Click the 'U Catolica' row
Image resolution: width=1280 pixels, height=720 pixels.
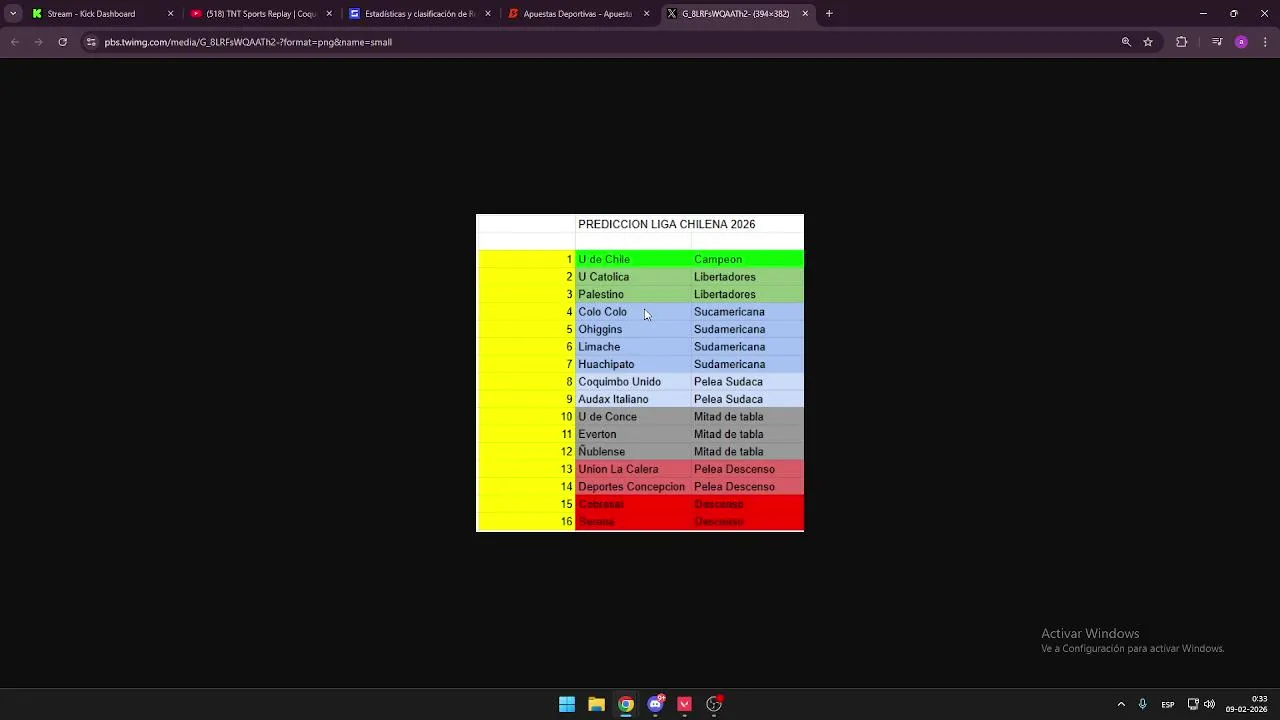pos(640,277)
